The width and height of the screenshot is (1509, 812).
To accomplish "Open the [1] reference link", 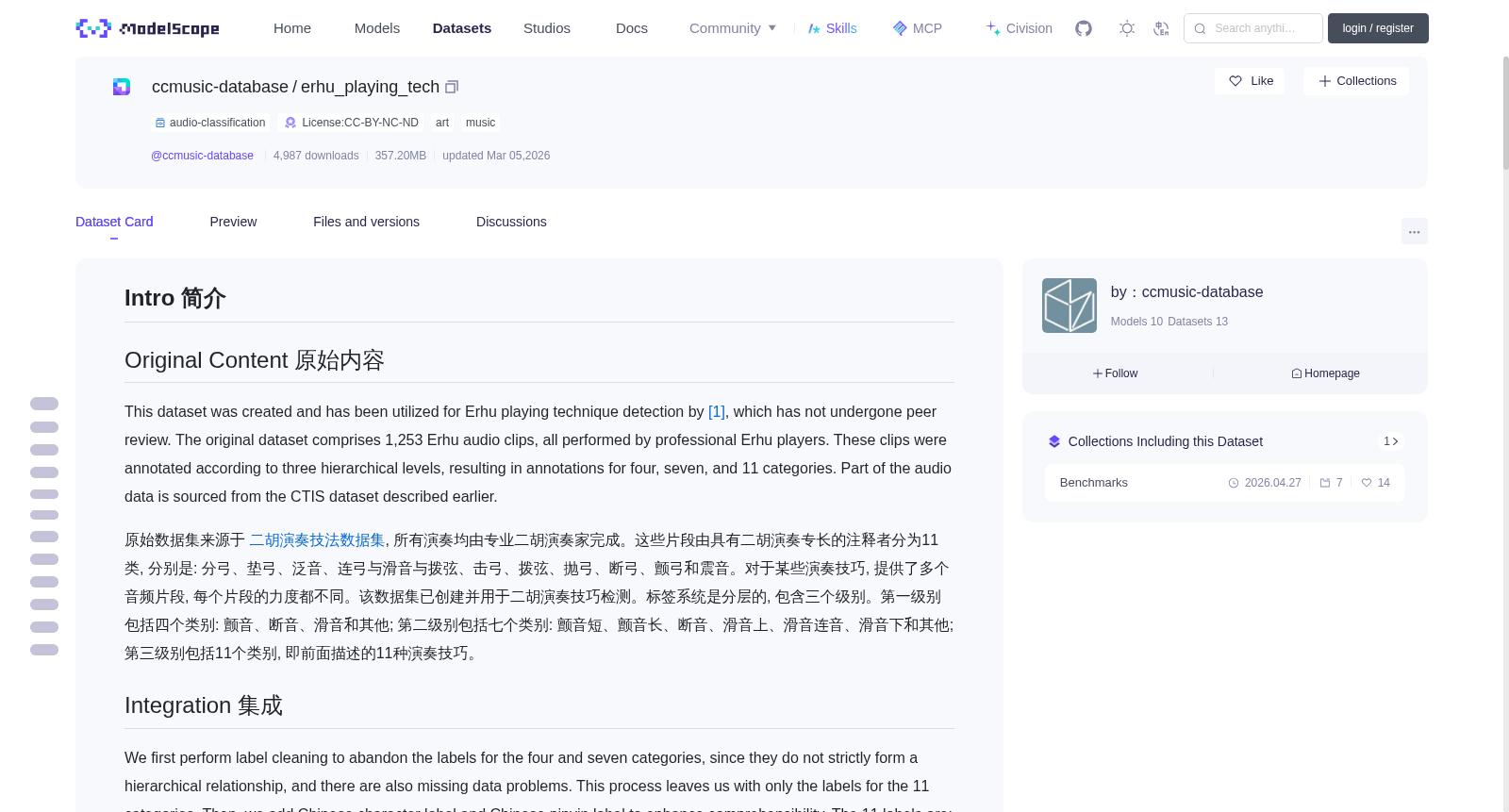I will tap(717, 411).
